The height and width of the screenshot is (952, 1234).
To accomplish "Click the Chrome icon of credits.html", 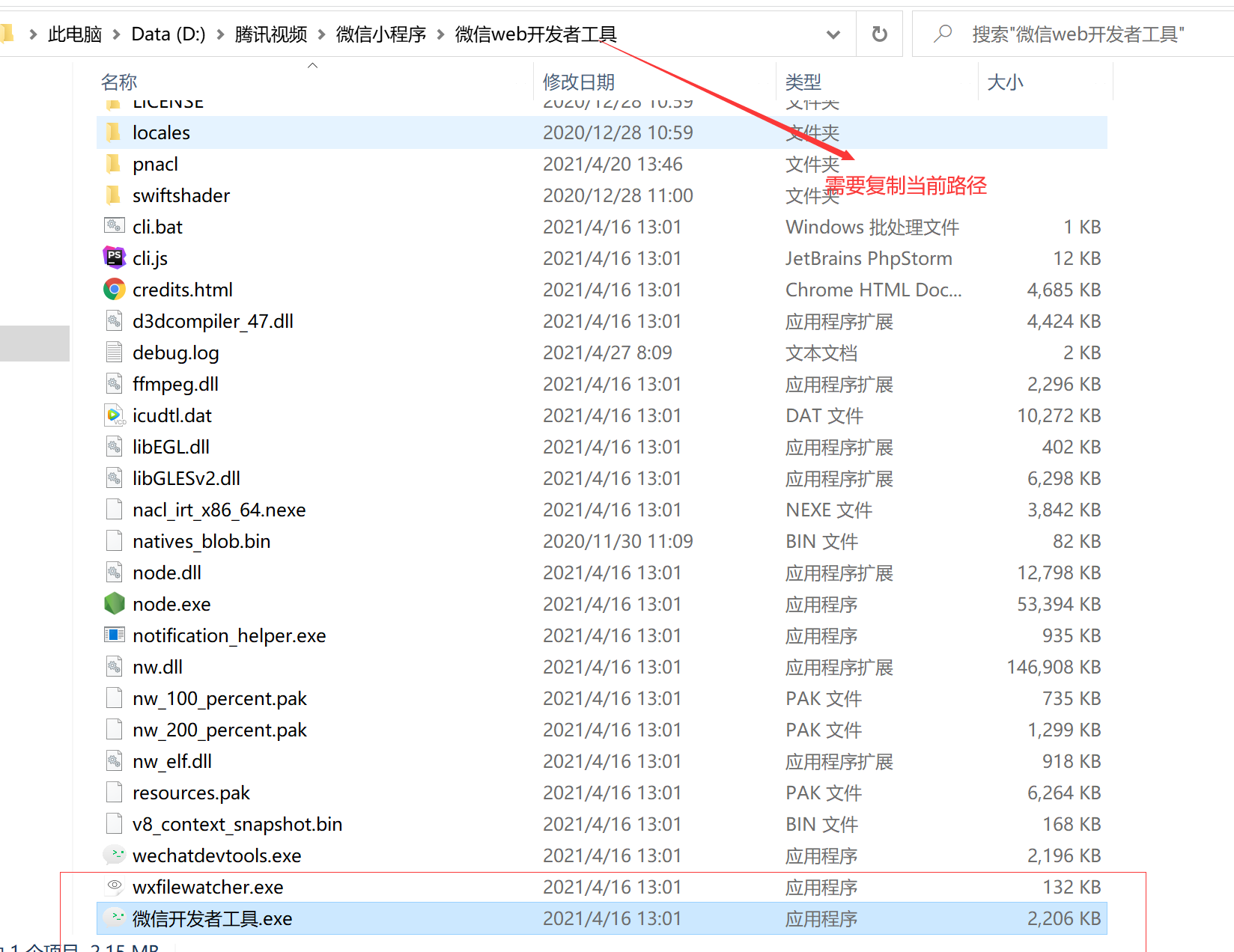I will (114, 289).
